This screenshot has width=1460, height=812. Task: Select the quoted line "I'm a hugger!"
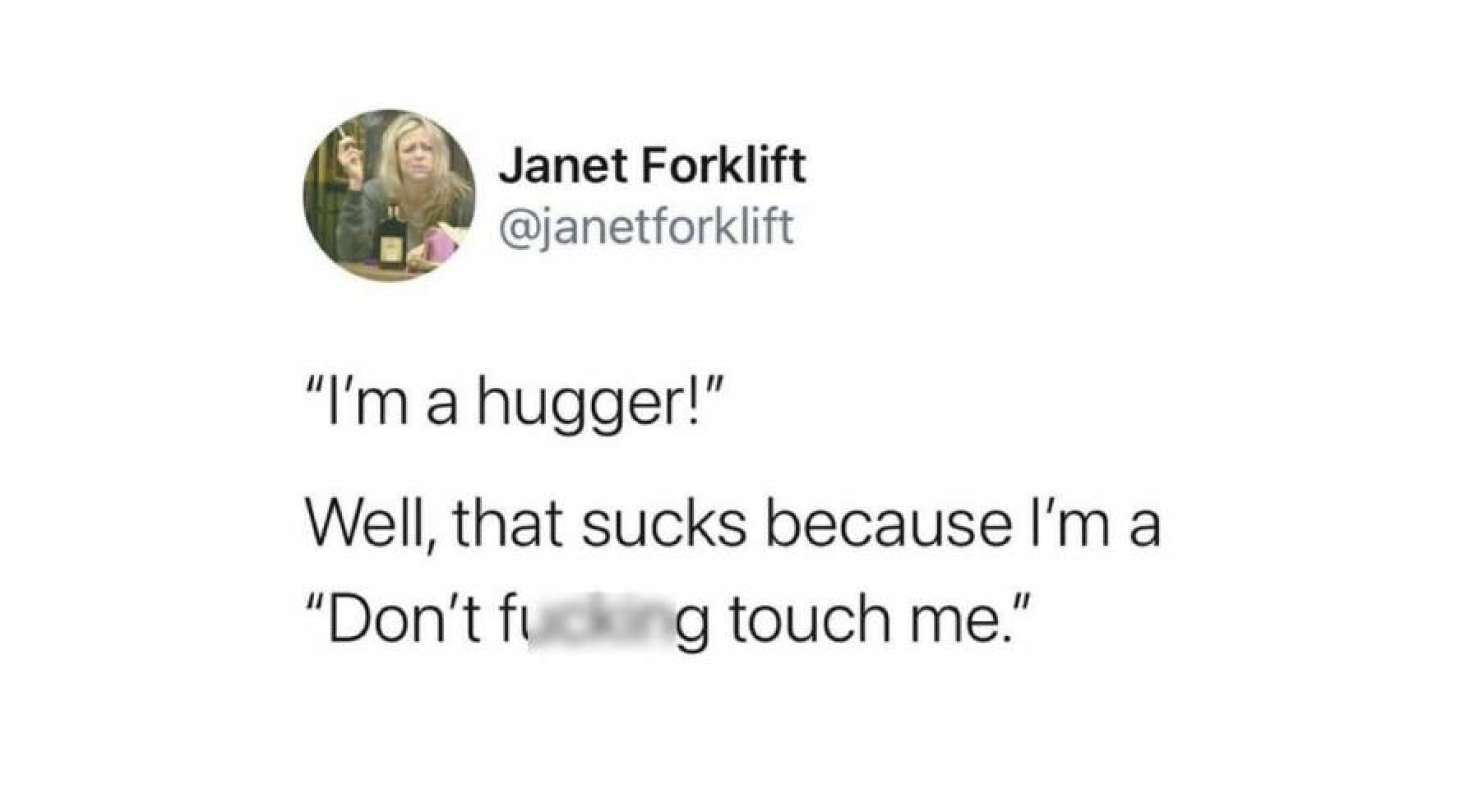[x=517, y=403]
